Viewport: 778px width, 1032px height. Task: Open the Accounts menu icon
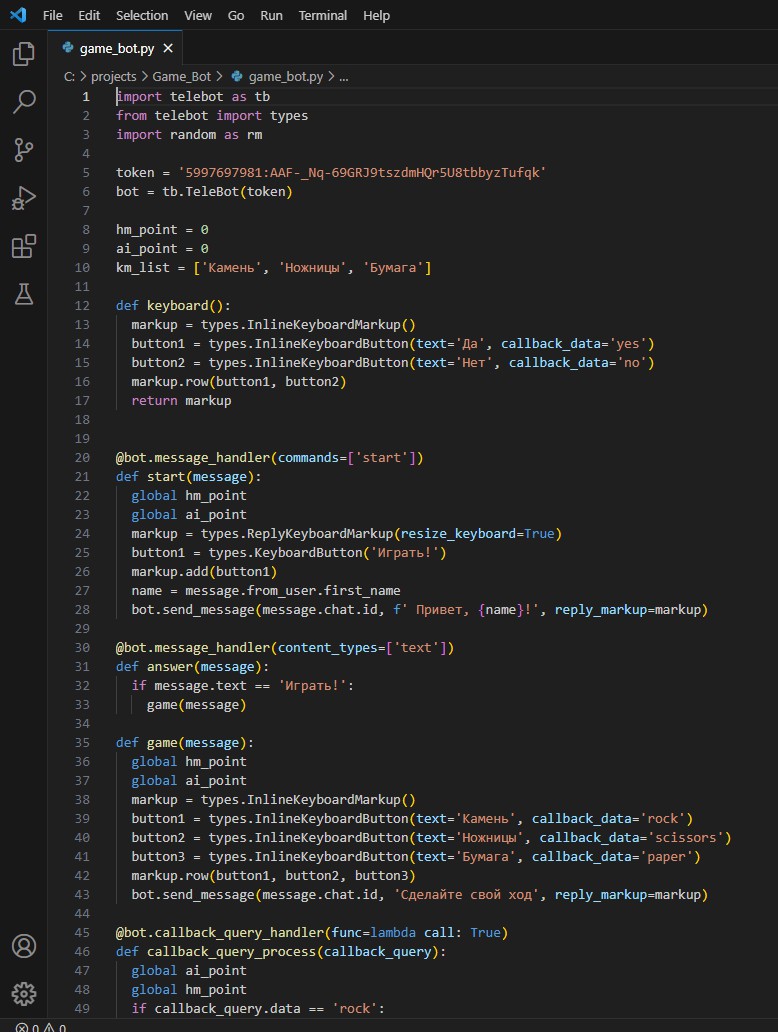tap(24, 946)
